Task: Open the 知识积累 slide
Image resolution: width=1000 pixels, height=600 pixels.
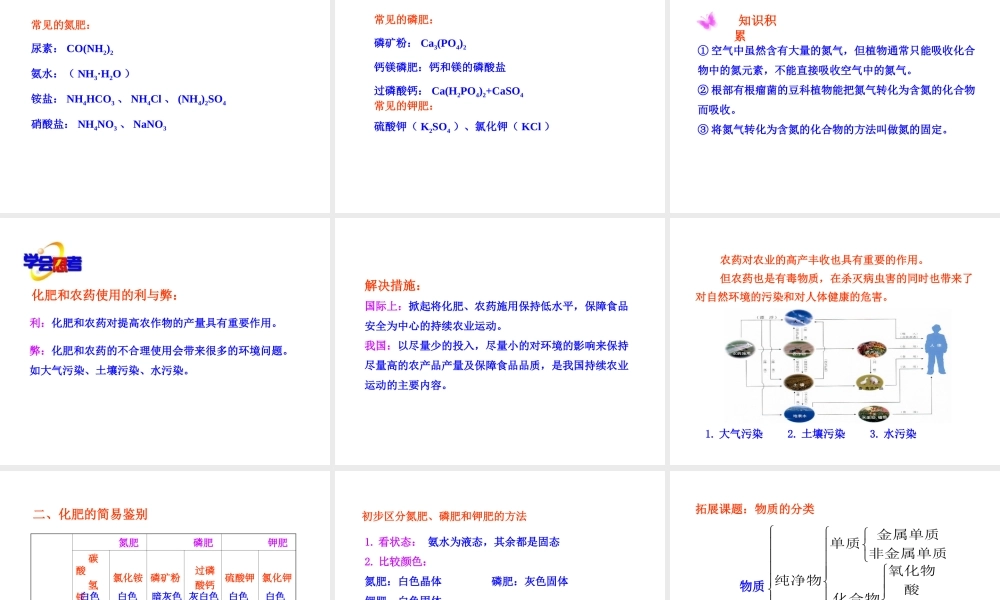Action: 835,106
